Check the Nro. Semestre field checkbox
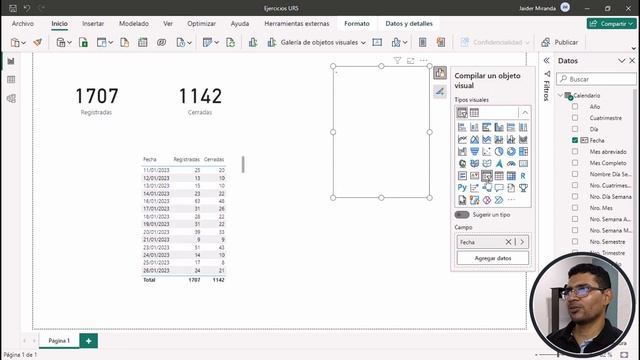Image resolution: width=640 pixels, height=360 pixels. point(575,242)
